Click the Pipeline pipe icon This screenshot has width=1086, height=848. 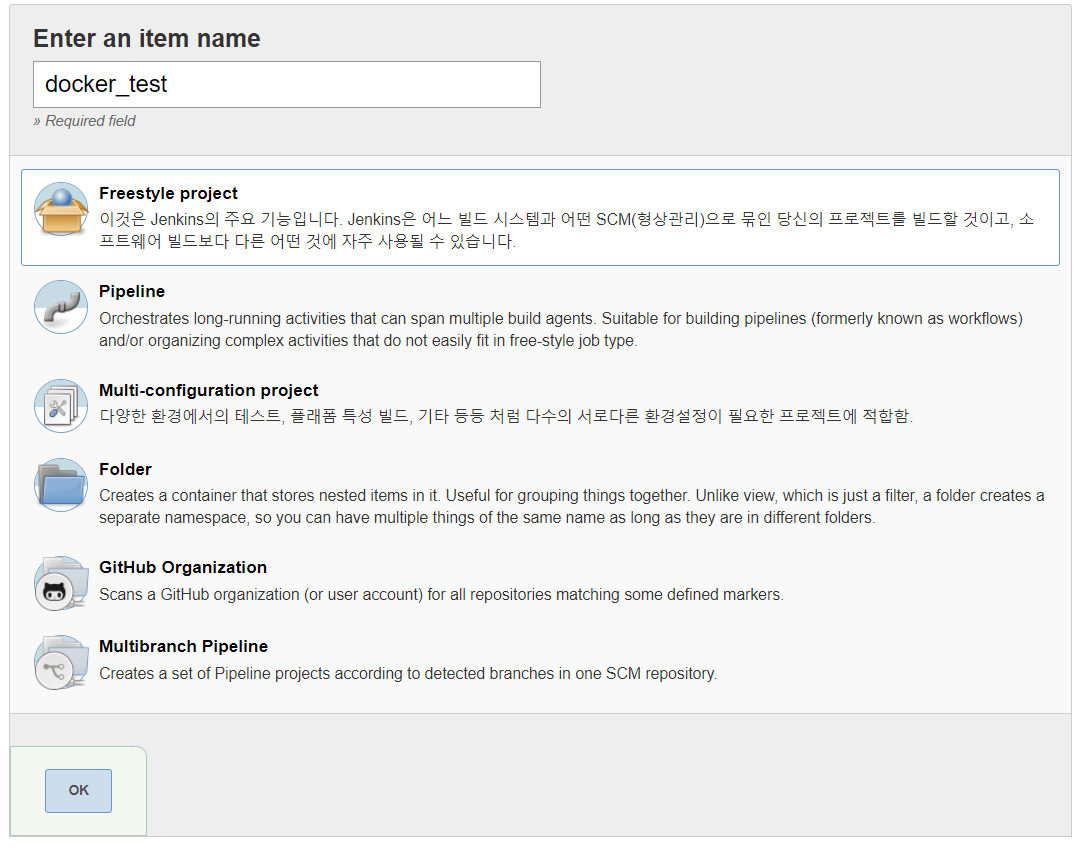click(x=61, y=307)
